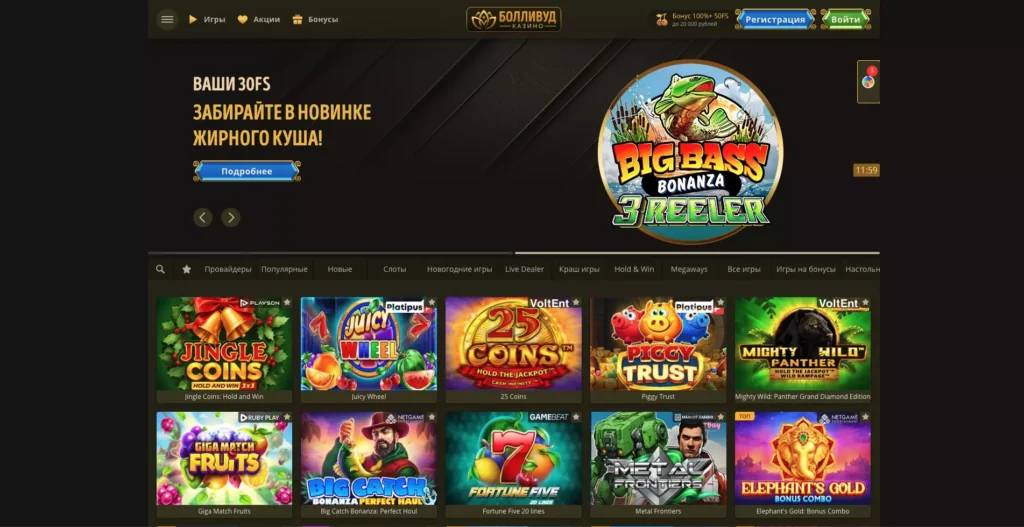Open the notification widget with red badge
The width and height of the screenshot is (1024, 527).
(x=868, y=82)
